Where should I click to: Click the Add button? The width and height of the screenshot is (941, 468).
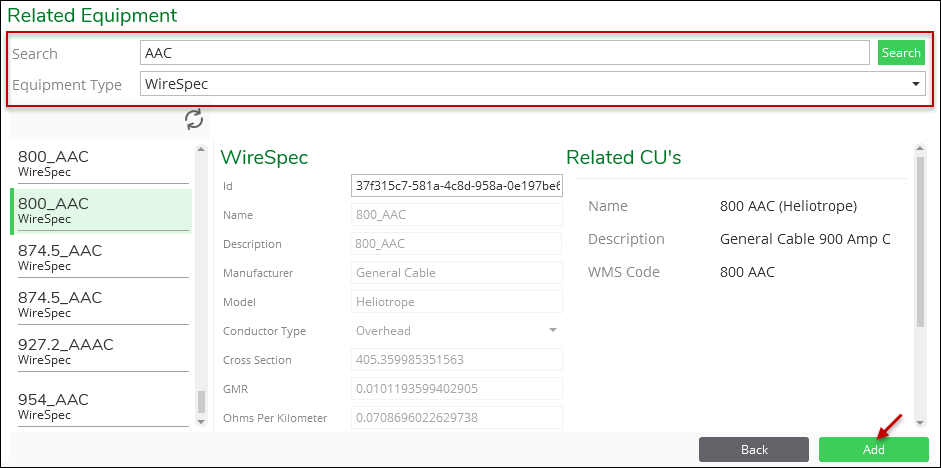click(874, 449)
